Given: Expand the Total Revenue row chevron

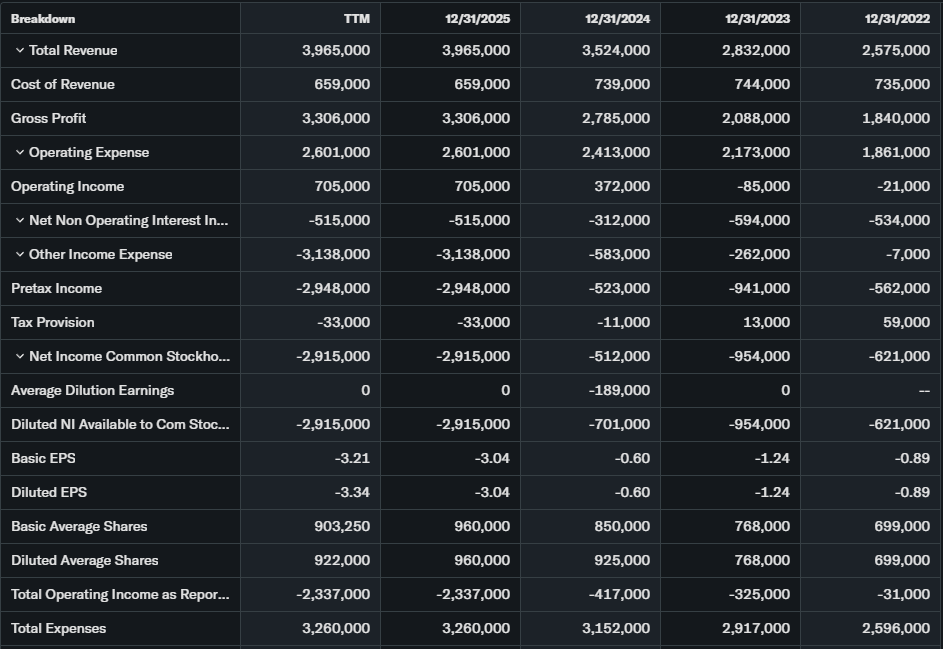Looking at the screenshot, I should coord(20,50).
